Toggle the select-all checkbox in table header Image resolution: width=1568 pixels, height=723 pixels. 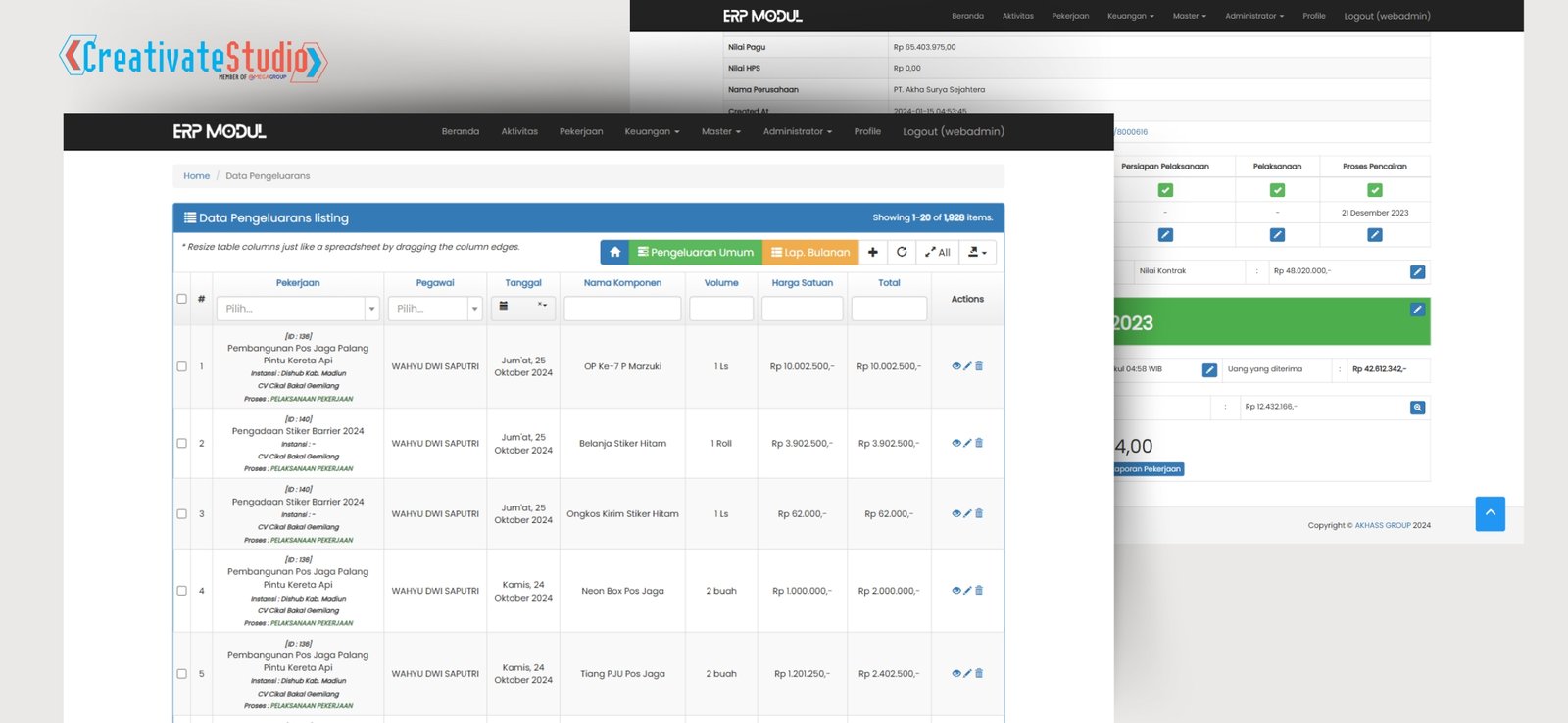181,299
